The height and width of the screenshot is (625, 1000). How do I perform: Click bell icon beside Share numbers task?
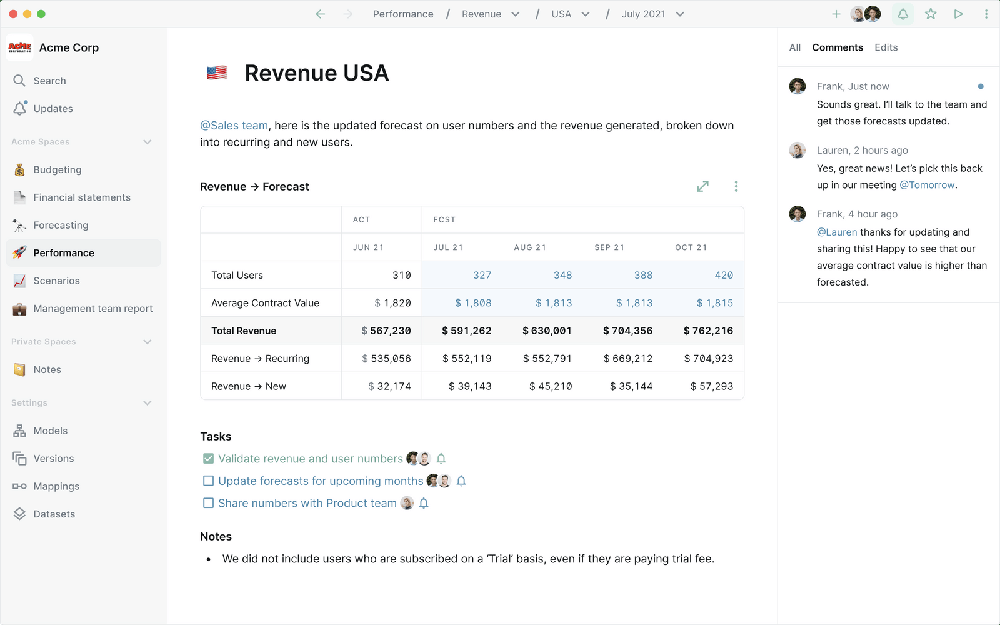pyautogui.click(x=424, y=503)
